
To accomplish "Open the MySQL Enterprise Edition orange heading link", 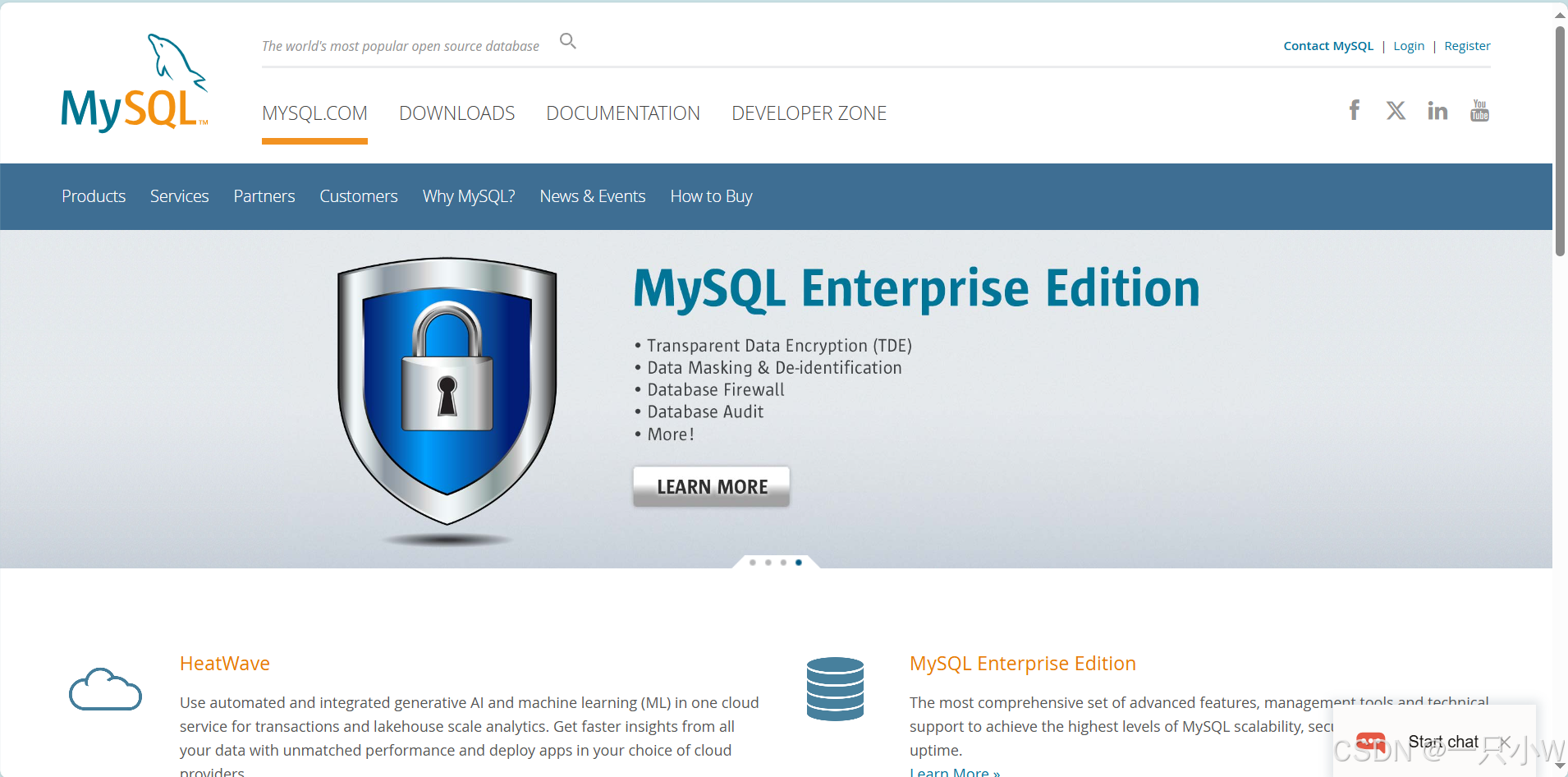I will point(1023,664).
